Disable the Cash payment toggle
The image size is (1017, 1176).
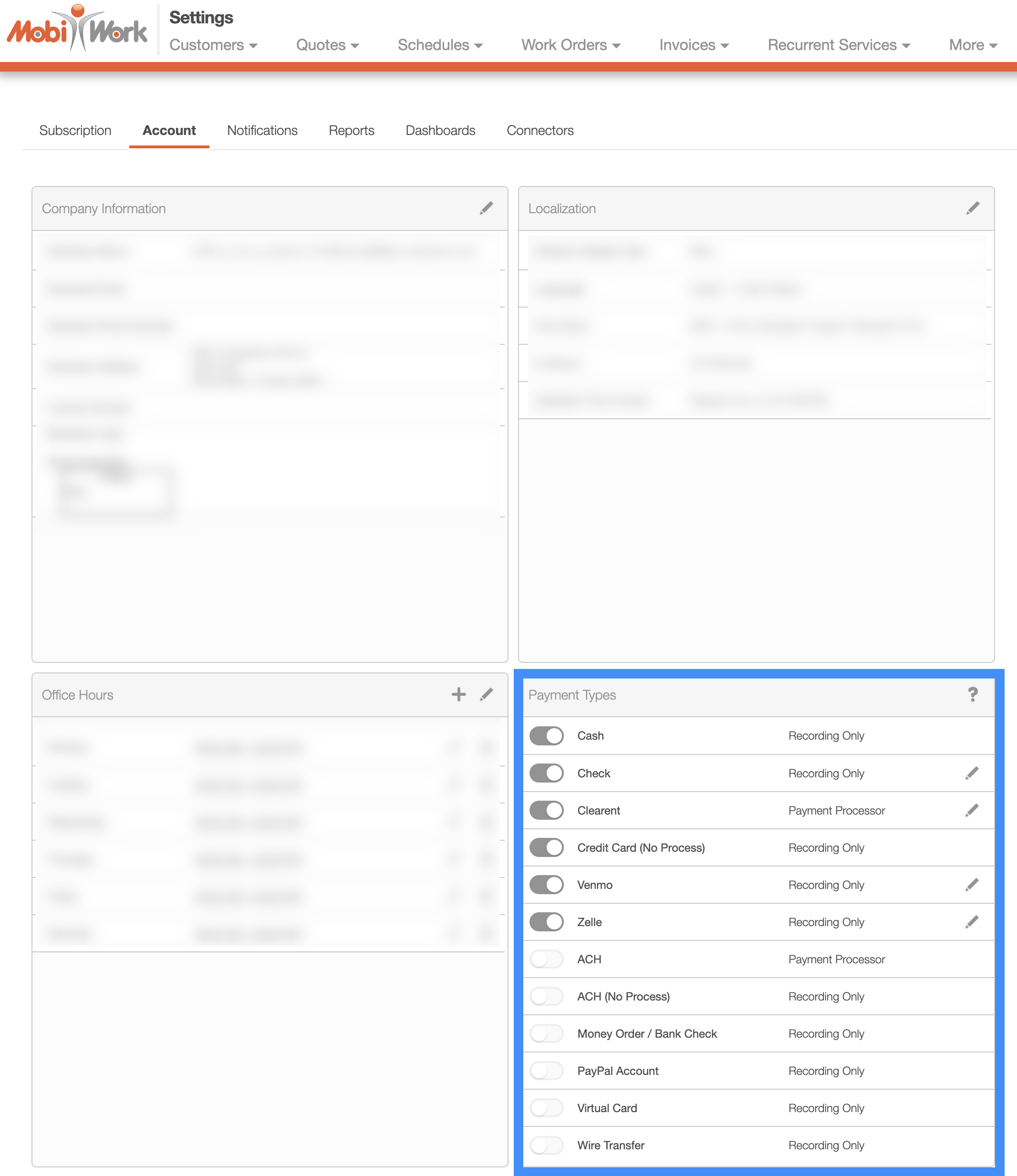tap(546, 736)
